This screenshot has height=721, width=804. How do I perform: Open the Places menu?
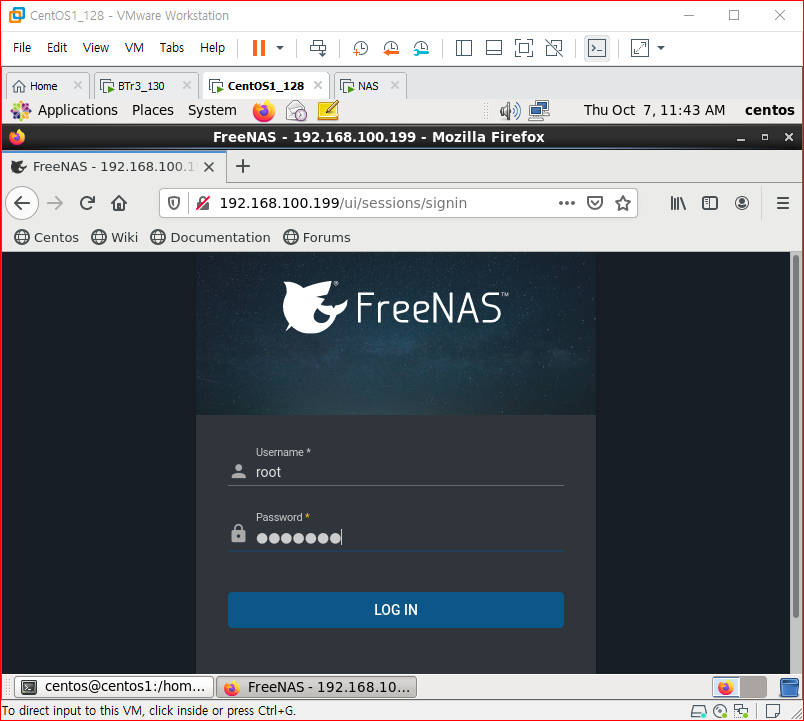pos(153,110)
